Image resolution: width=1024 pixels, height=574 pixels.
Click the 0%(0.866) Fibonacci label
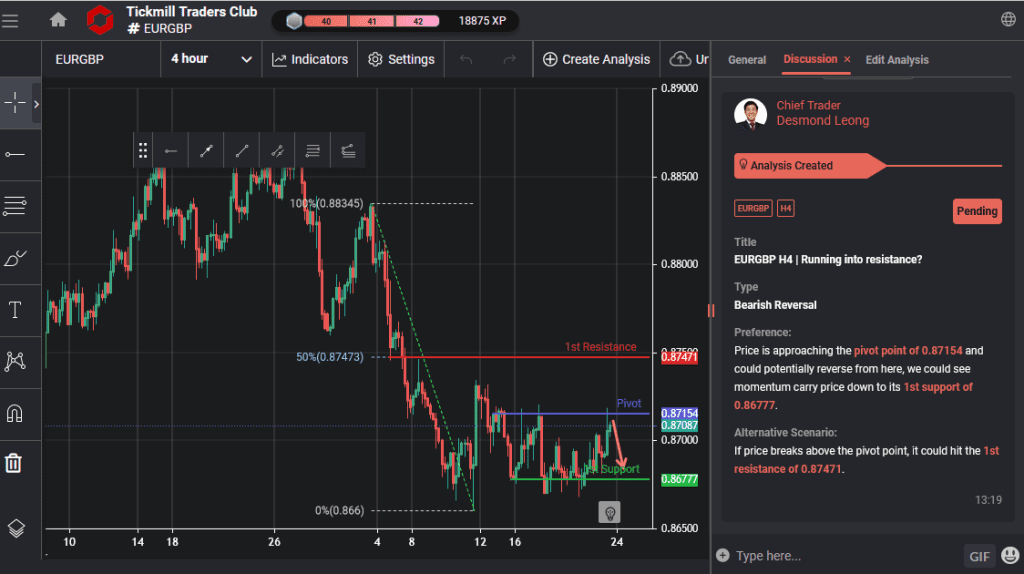click(340, 511)
